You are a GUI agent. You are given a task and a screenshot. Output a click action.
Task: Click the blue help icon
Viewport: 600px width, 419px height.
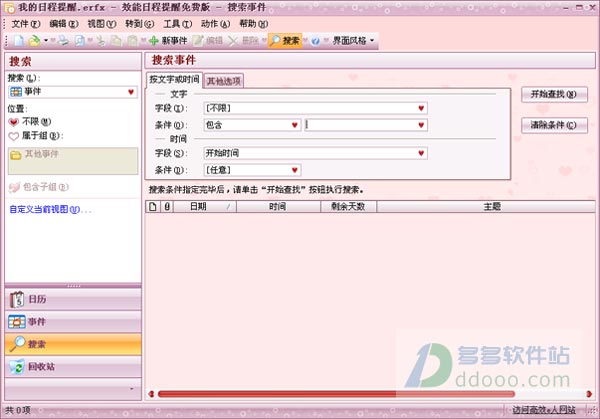[315, 41]
